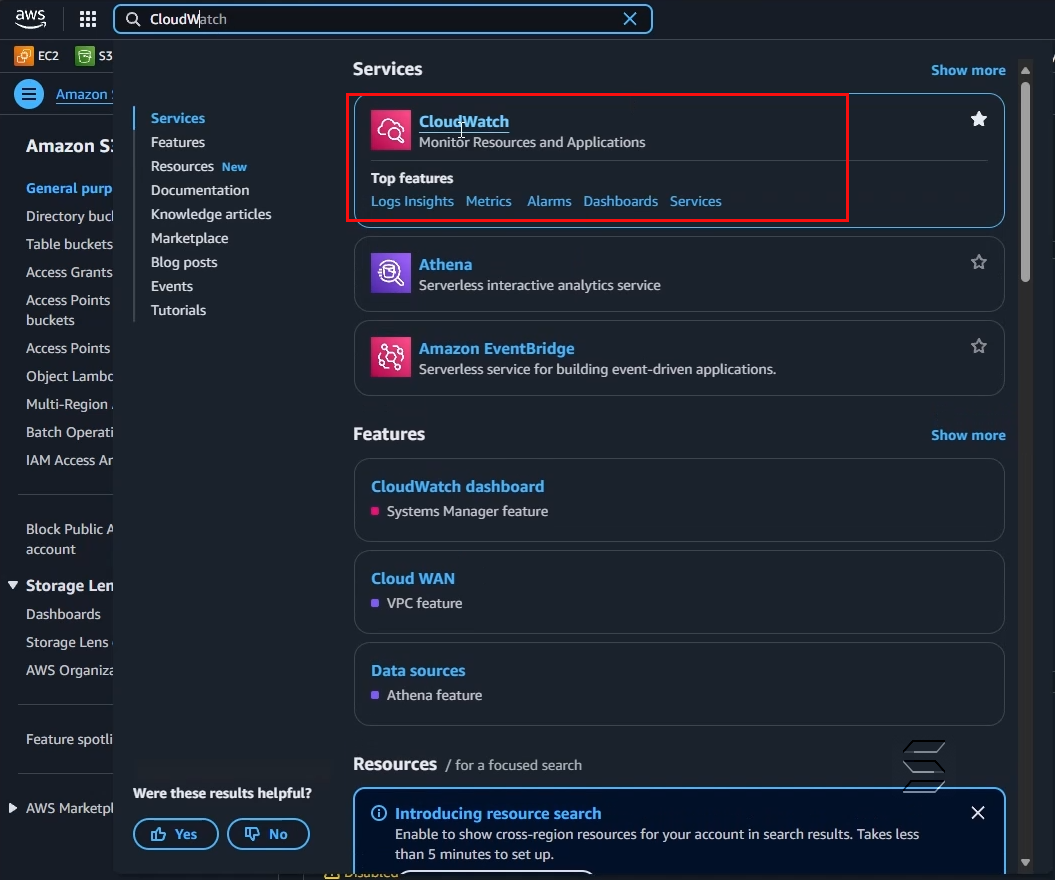Open the CloudWatch dashboard feature
1055x880 pixels.
[x=458, y=486]
